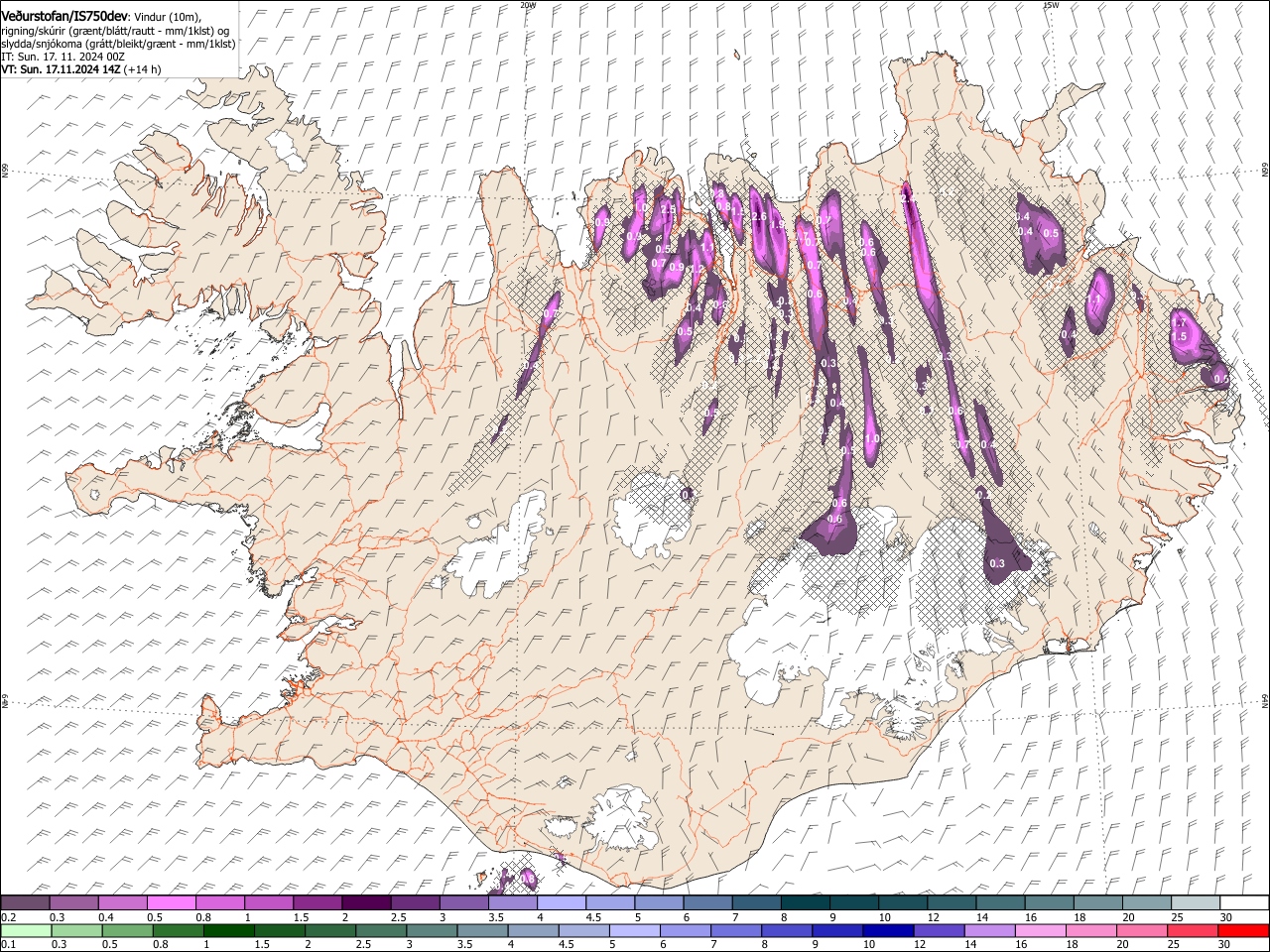
Task: Select the 14–16 light violet swatch in lower legend
Action: point(989,930)
